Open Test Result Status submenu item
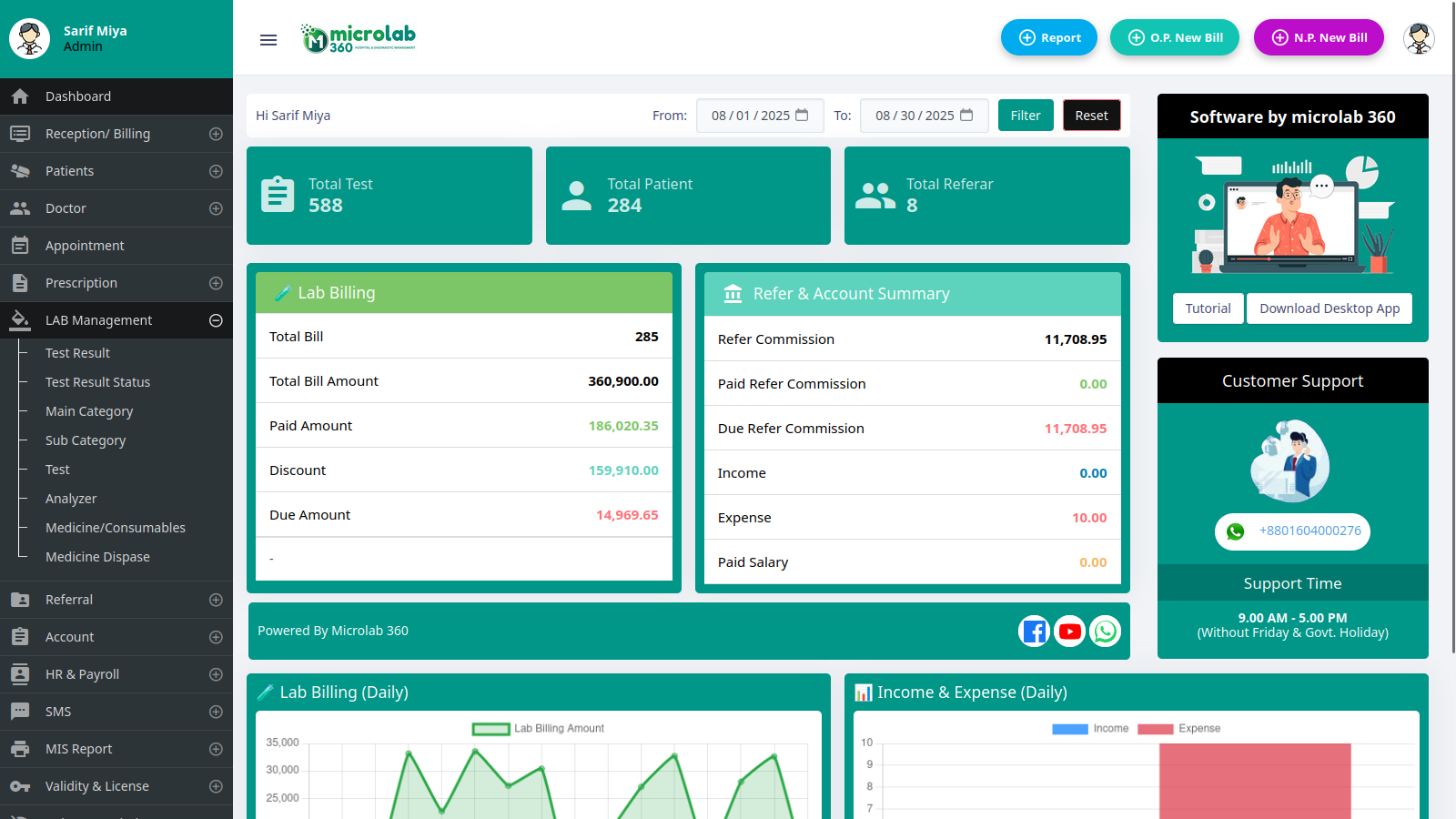Viewport: 1456px width, 819px height. (x=97, y=382)
